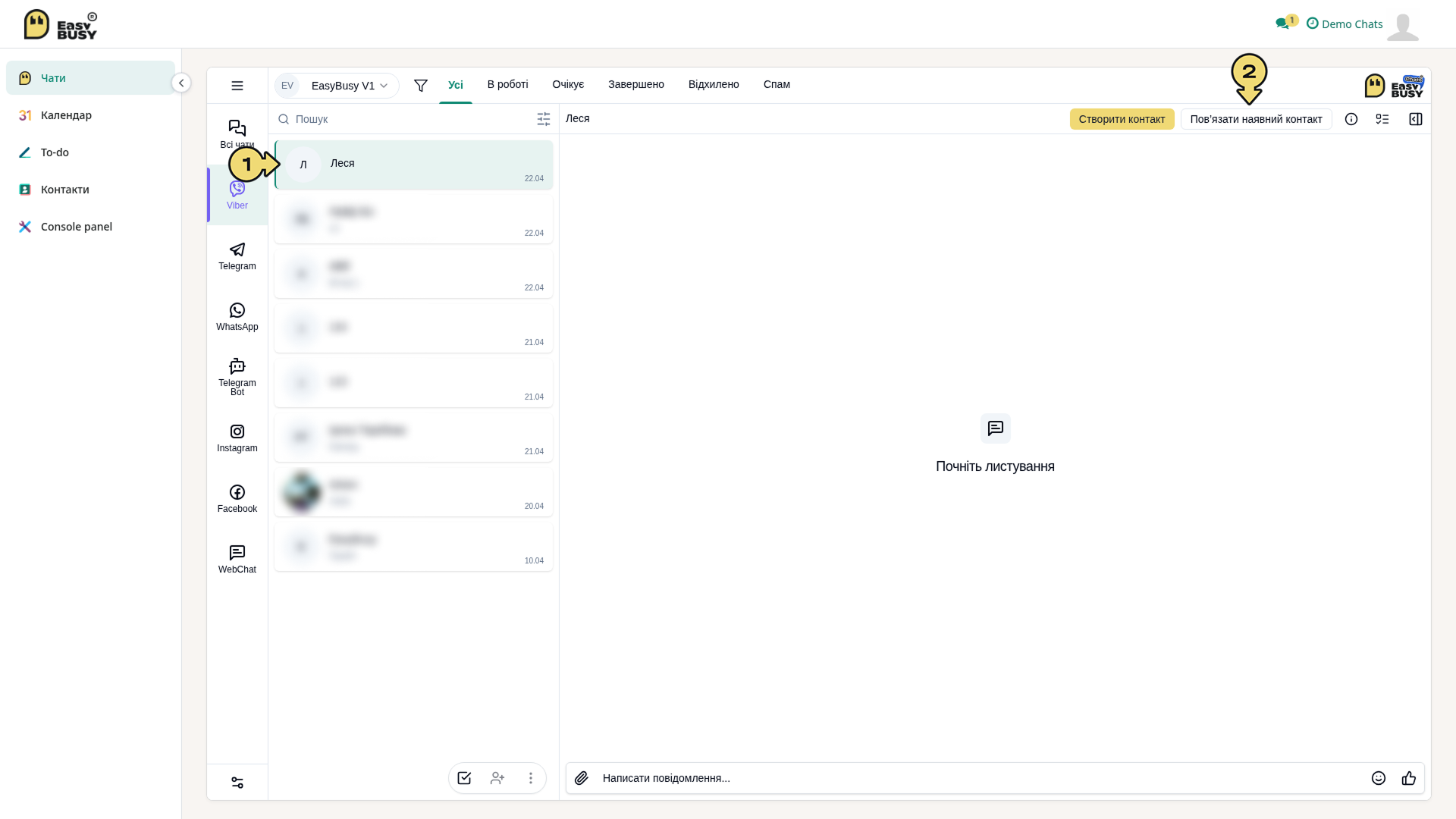Open more options three-dot menu
Screen dimensions: 1456x819
click(x=531, y=778)
